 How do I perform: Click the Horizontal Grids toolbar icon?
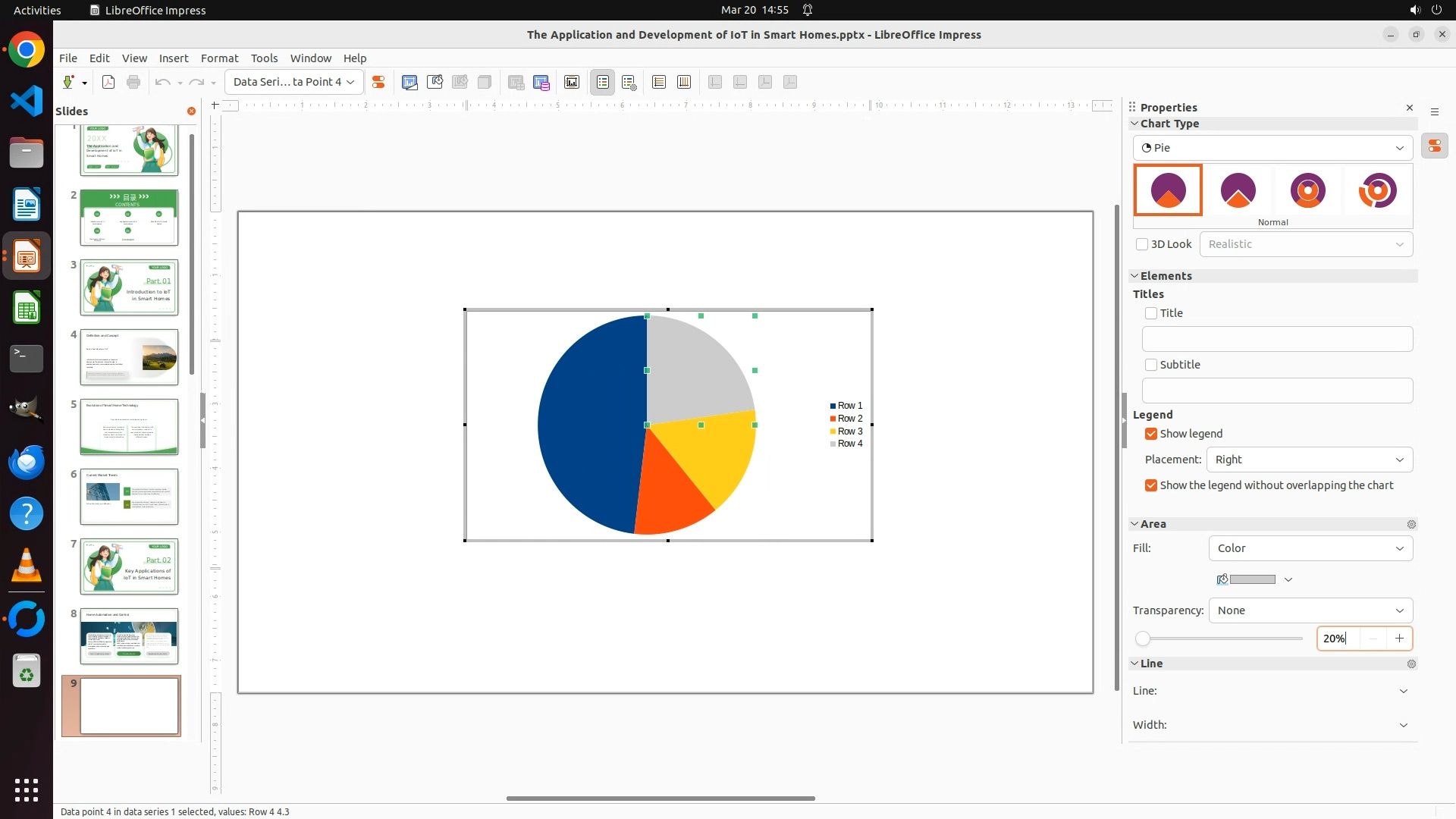click(659, 82)
